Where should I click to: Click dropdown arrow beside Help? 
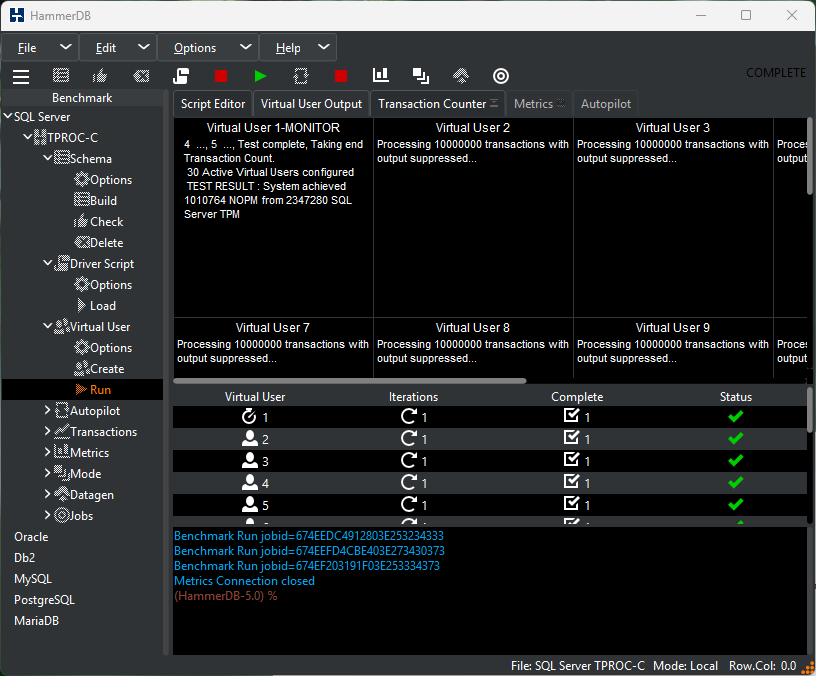(x=324, y=47)
